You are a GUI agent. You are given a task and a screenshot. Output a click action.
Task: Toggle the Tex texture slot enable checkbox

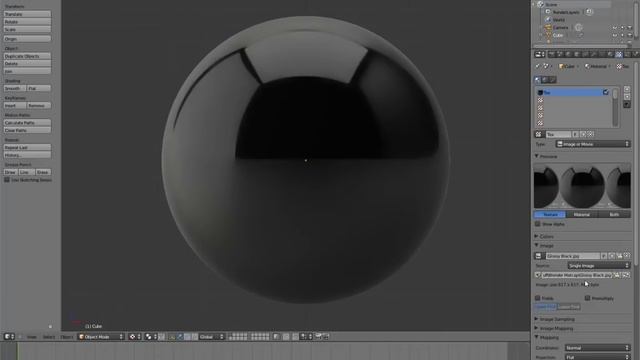click(606, 93)
